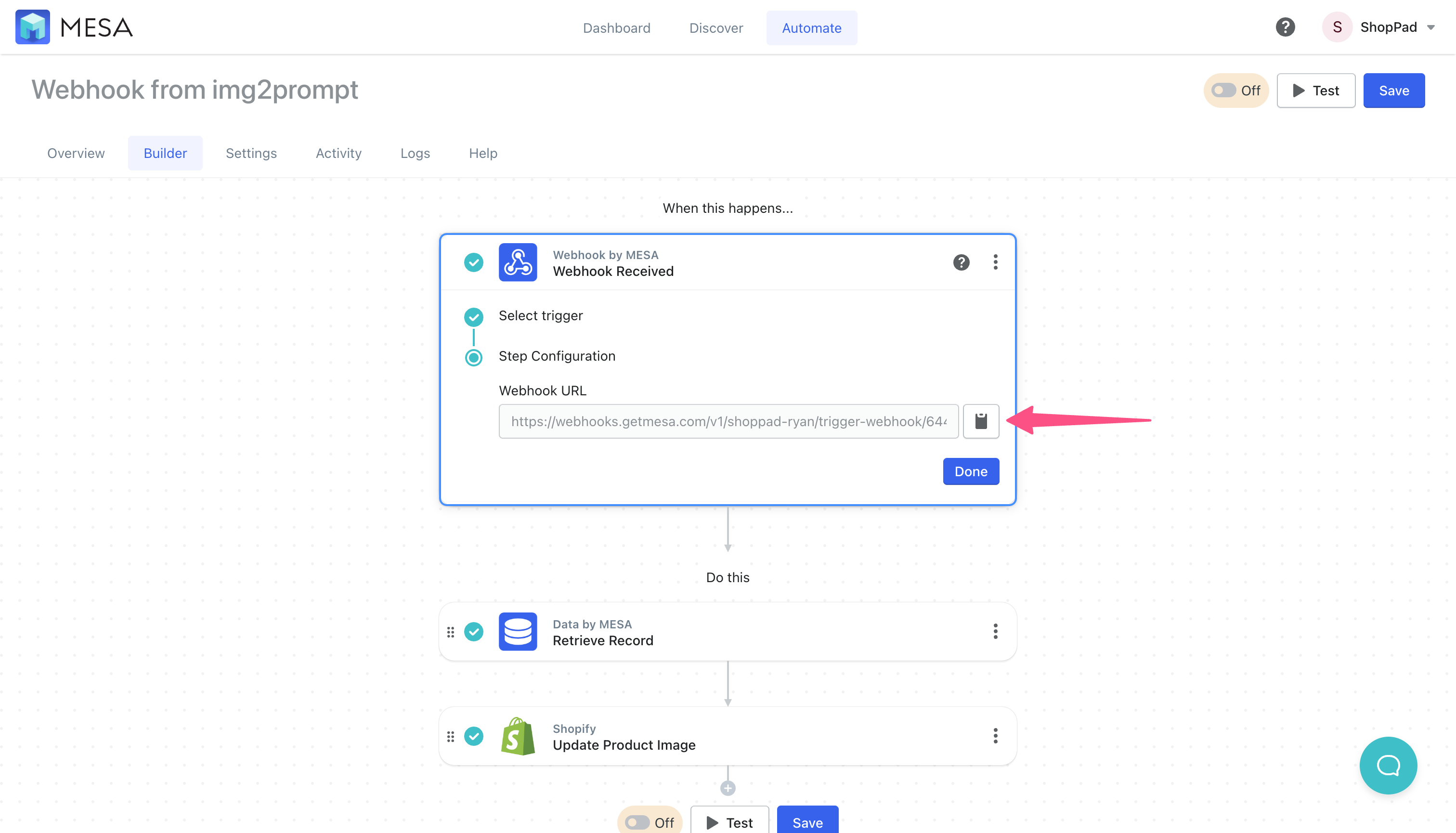This screenshot has width=1456, height=833.
Task: Add a step with the plus button
Action: pyautogui.click(x=727, y=788)
